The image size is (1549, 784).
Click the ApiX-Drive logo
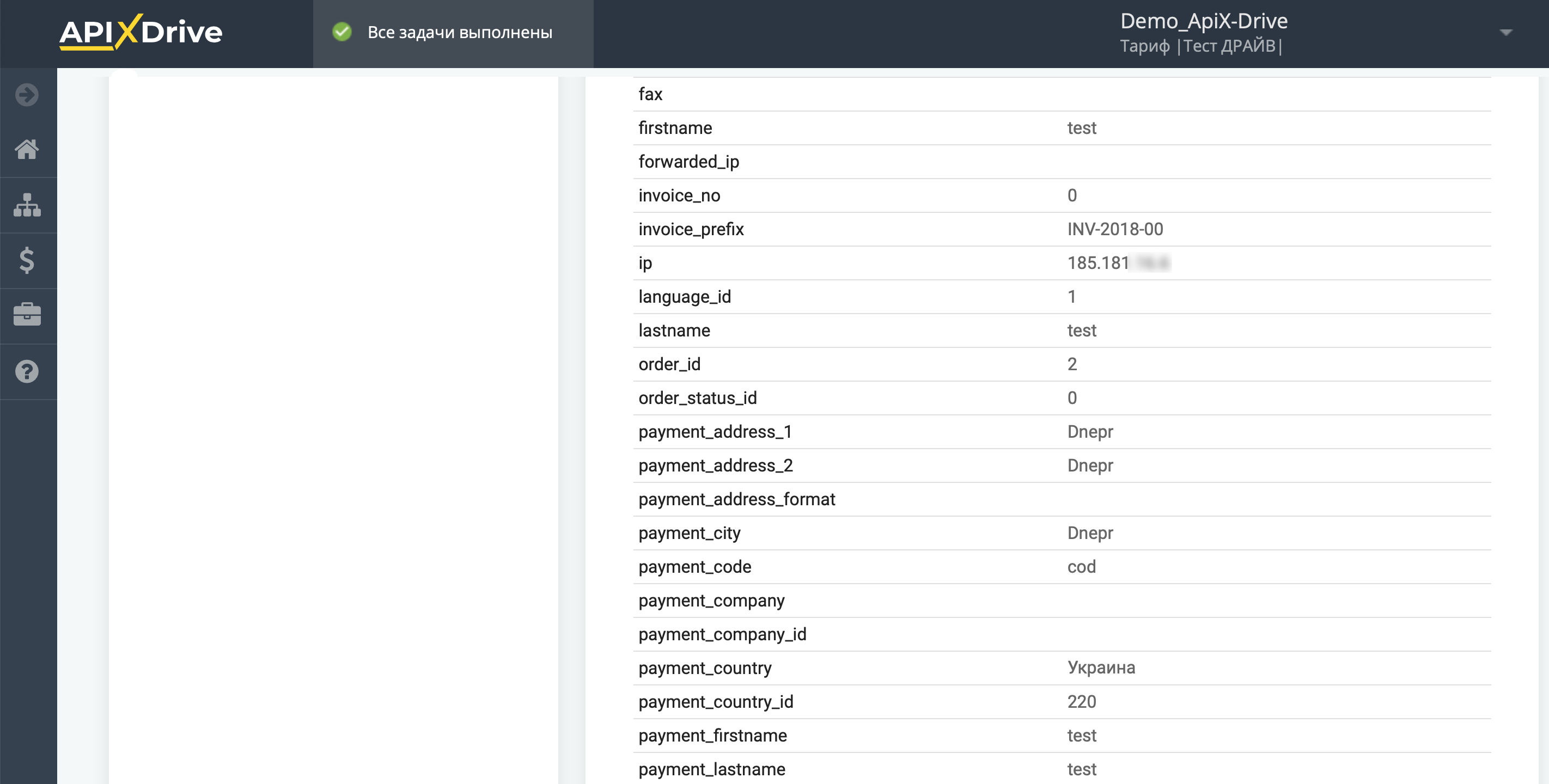[x=141, y=32]
